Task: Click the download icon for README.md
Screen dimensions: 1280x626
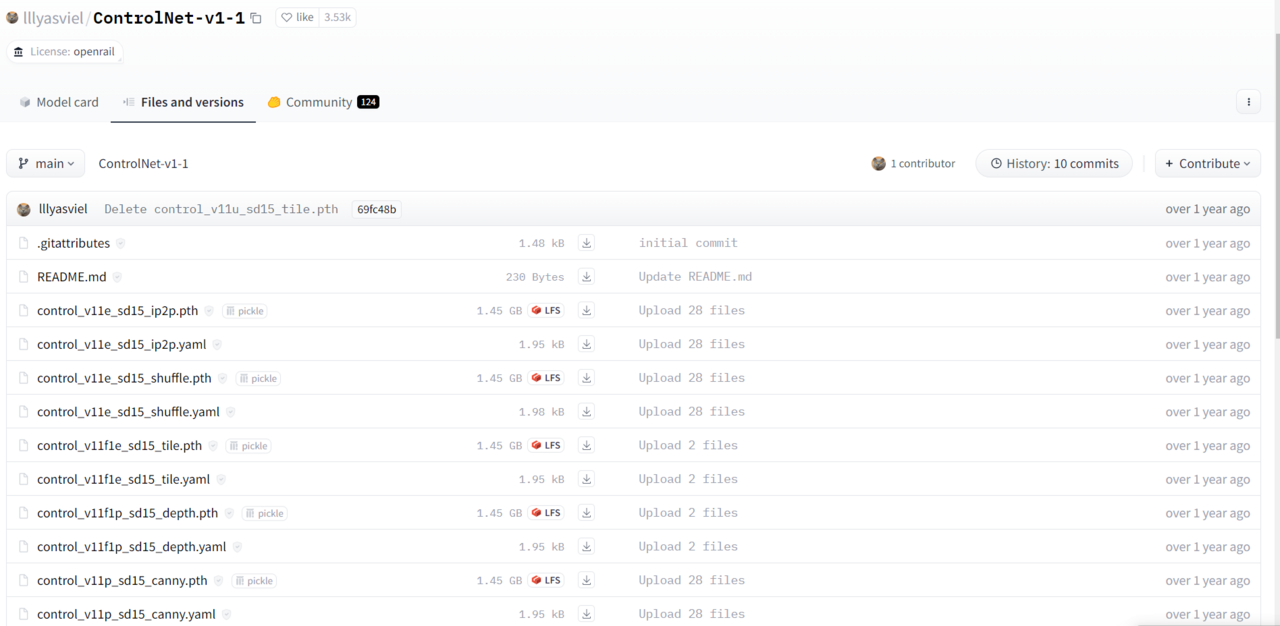Action: click(587, 277)
